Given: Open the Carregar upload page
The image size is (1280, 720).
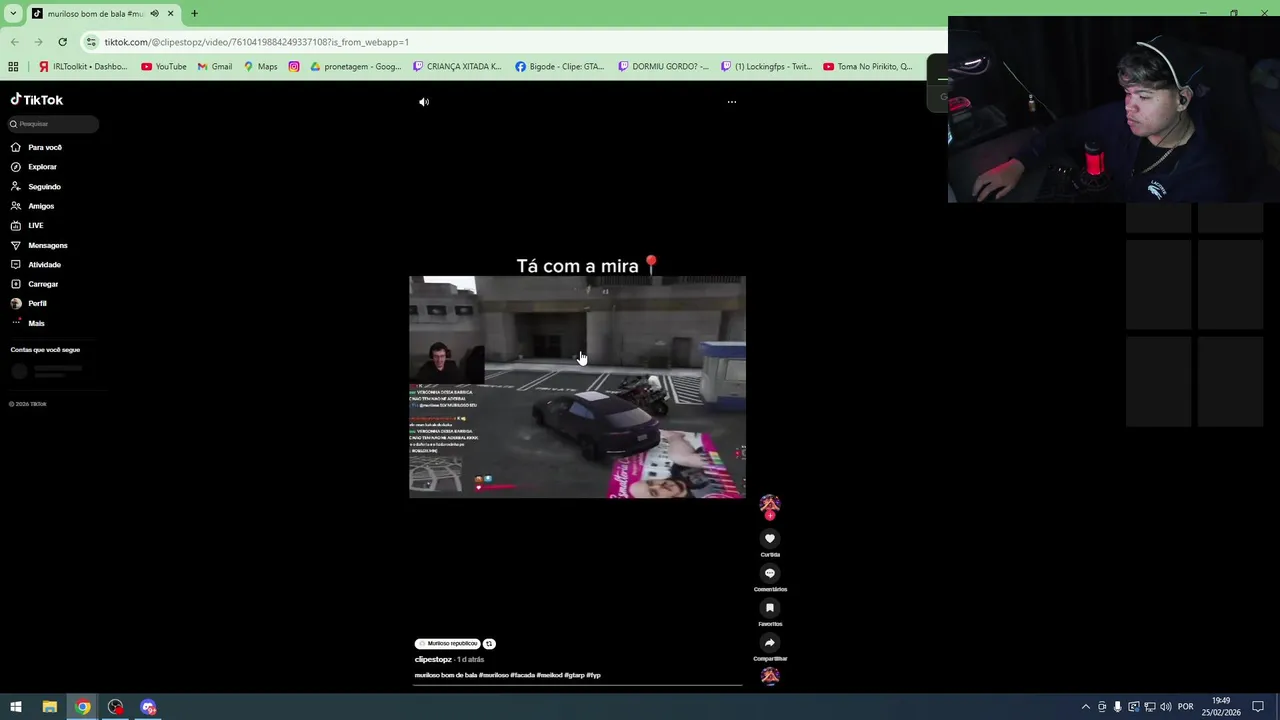Looking at the screenshot, I should tap(35, 284).
